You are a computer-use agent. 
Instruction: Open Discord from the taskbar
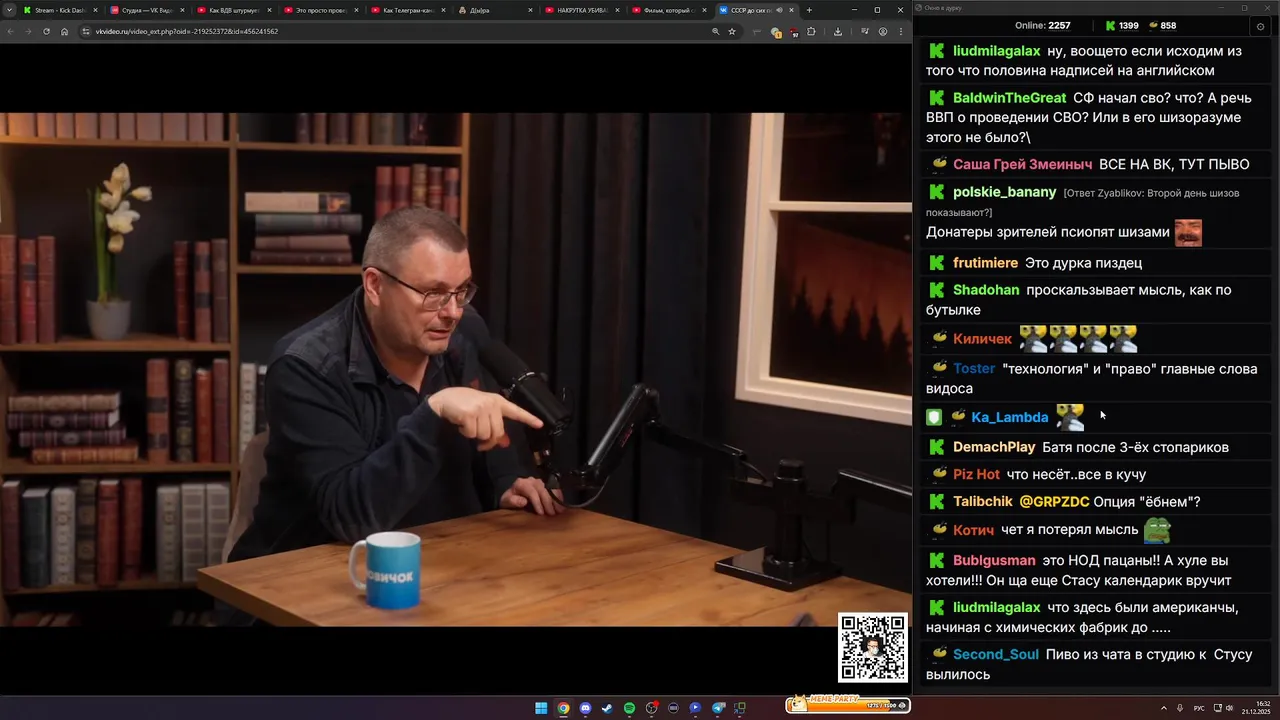[585, 708]
